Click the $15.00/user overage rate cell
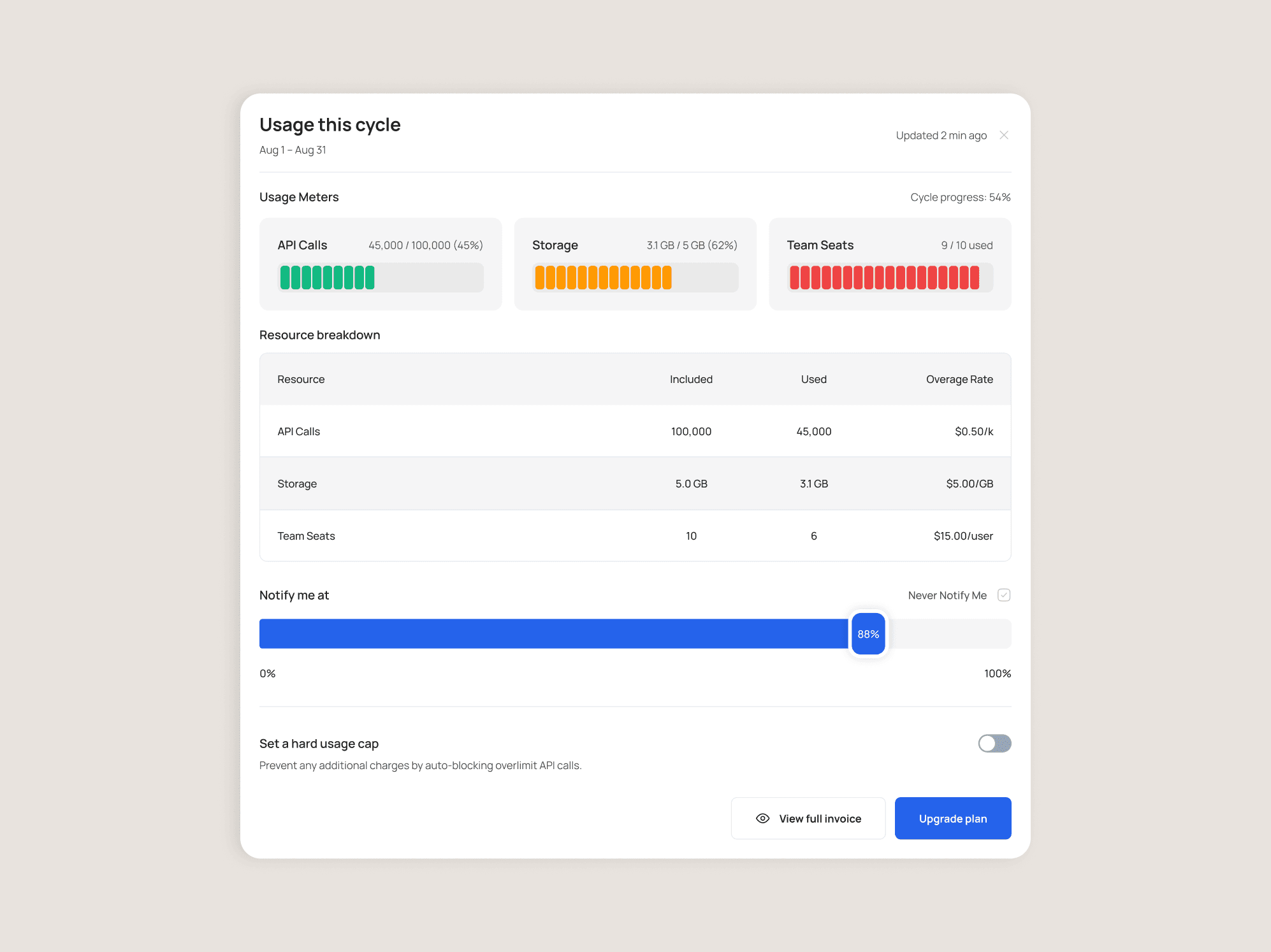This screenshot has width=1271, height=952. point(963,536)
